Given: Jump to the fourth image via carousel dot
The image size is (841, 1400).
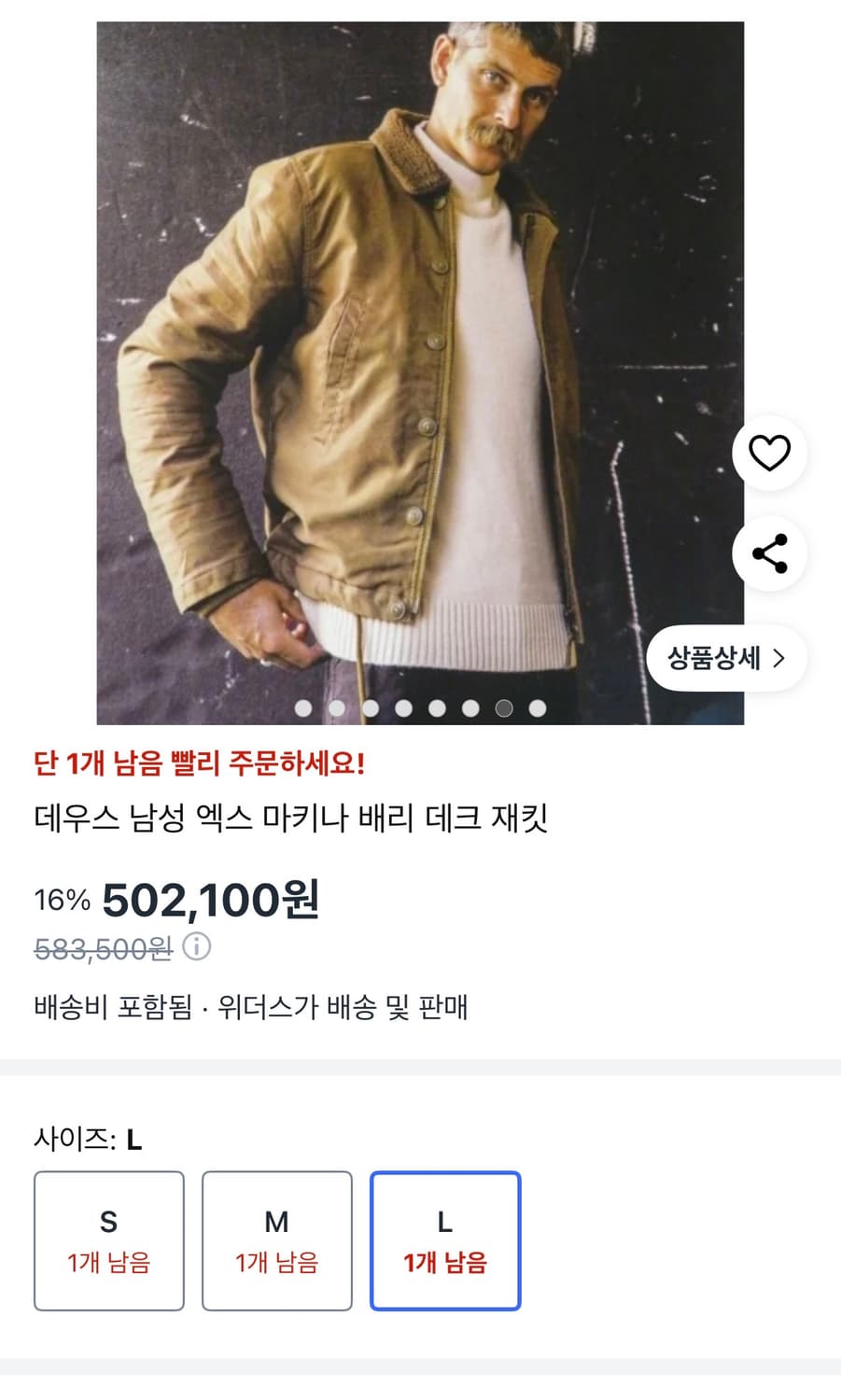Looking at the screenshot, I should [404, 708].
